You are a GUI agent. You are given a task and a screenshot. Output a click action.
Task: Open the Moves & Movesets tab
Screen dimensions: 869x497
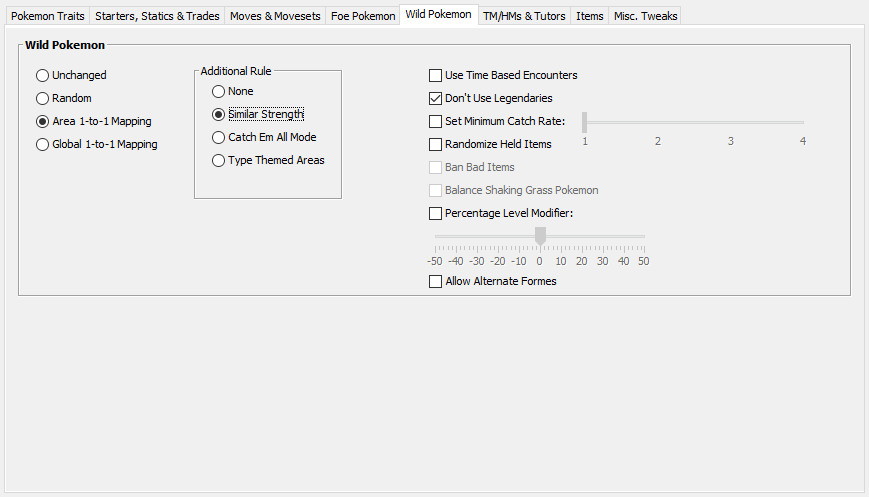pyautogui.click(x=275, y=16)
